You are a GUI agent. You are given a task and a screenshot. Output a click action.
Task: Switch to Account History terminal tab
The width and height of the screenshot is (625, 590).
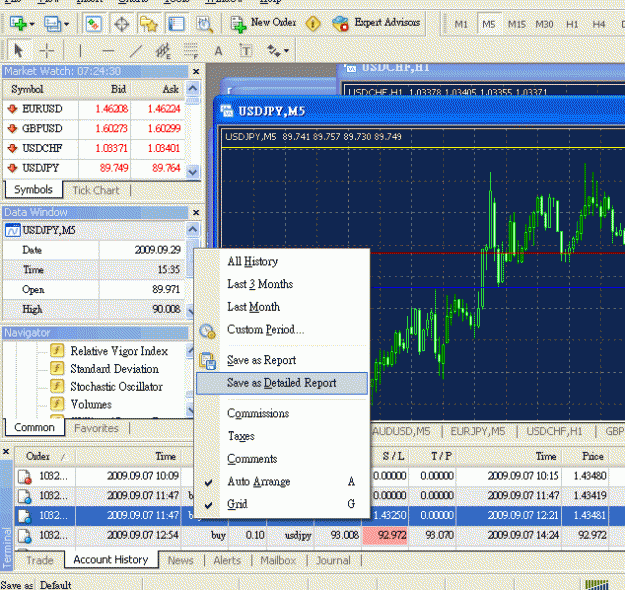(x=111, y=560)
